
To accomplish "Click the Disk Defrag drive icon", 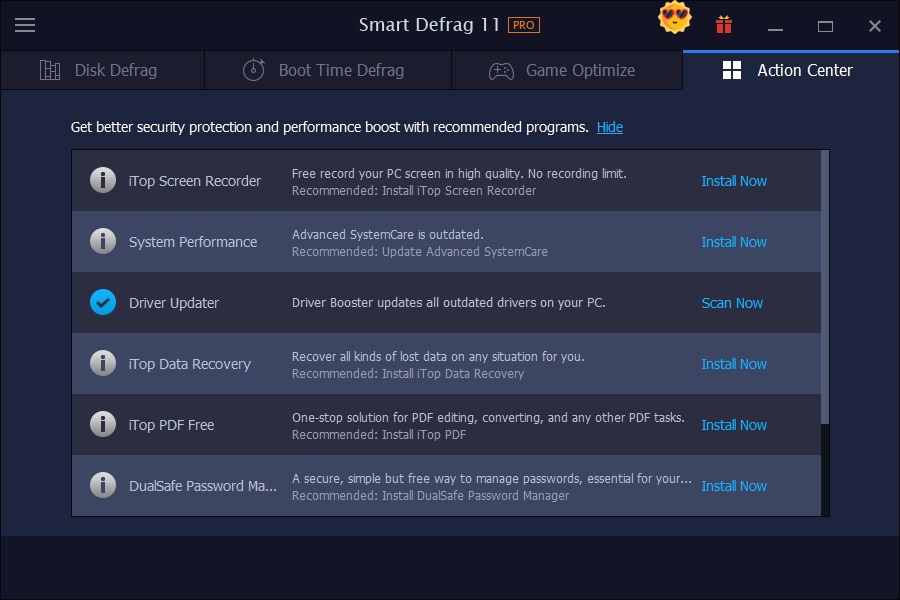I will pos(50,70).
